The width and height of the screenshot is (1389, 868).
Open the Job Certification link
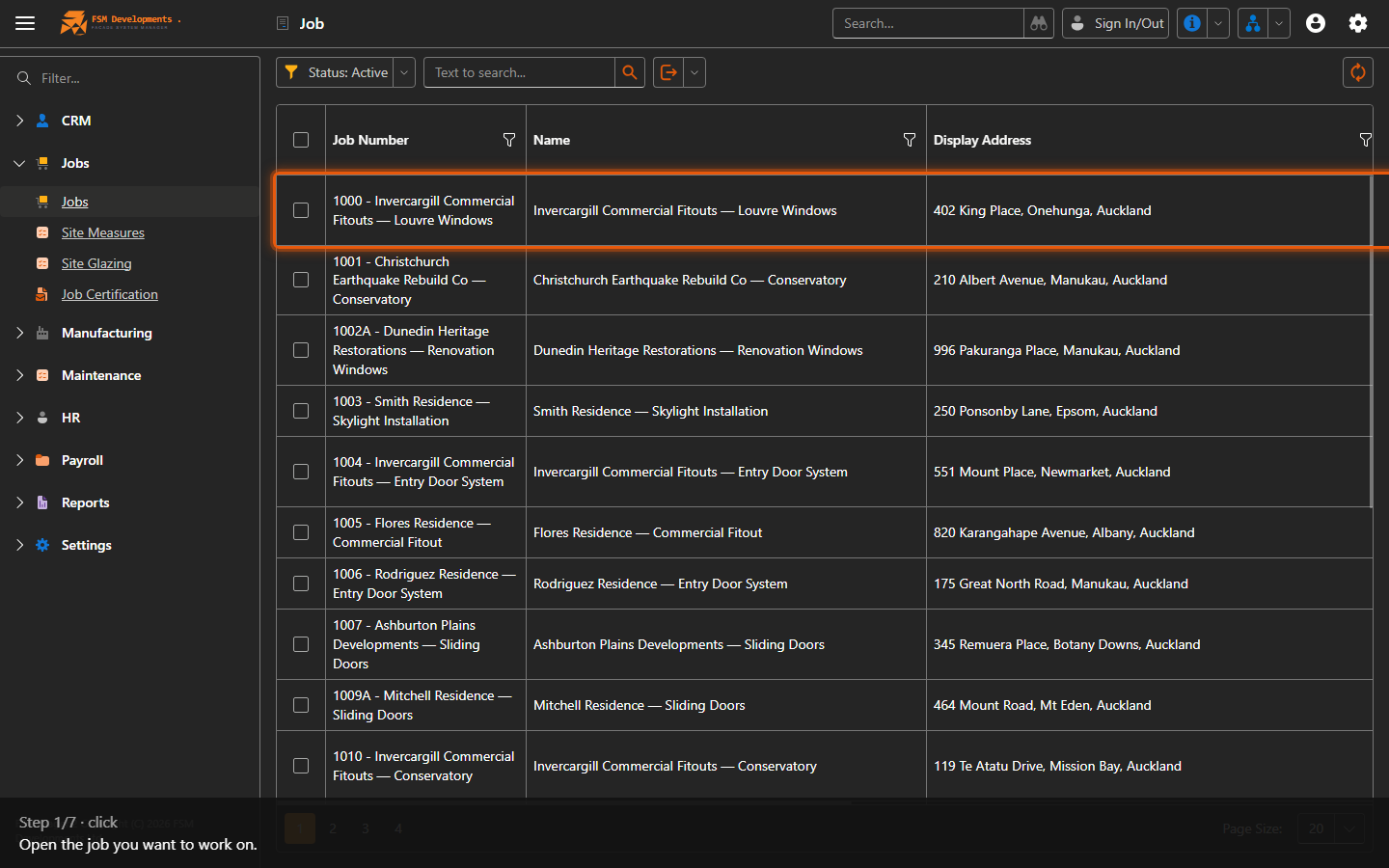click(x=110, y=294)
